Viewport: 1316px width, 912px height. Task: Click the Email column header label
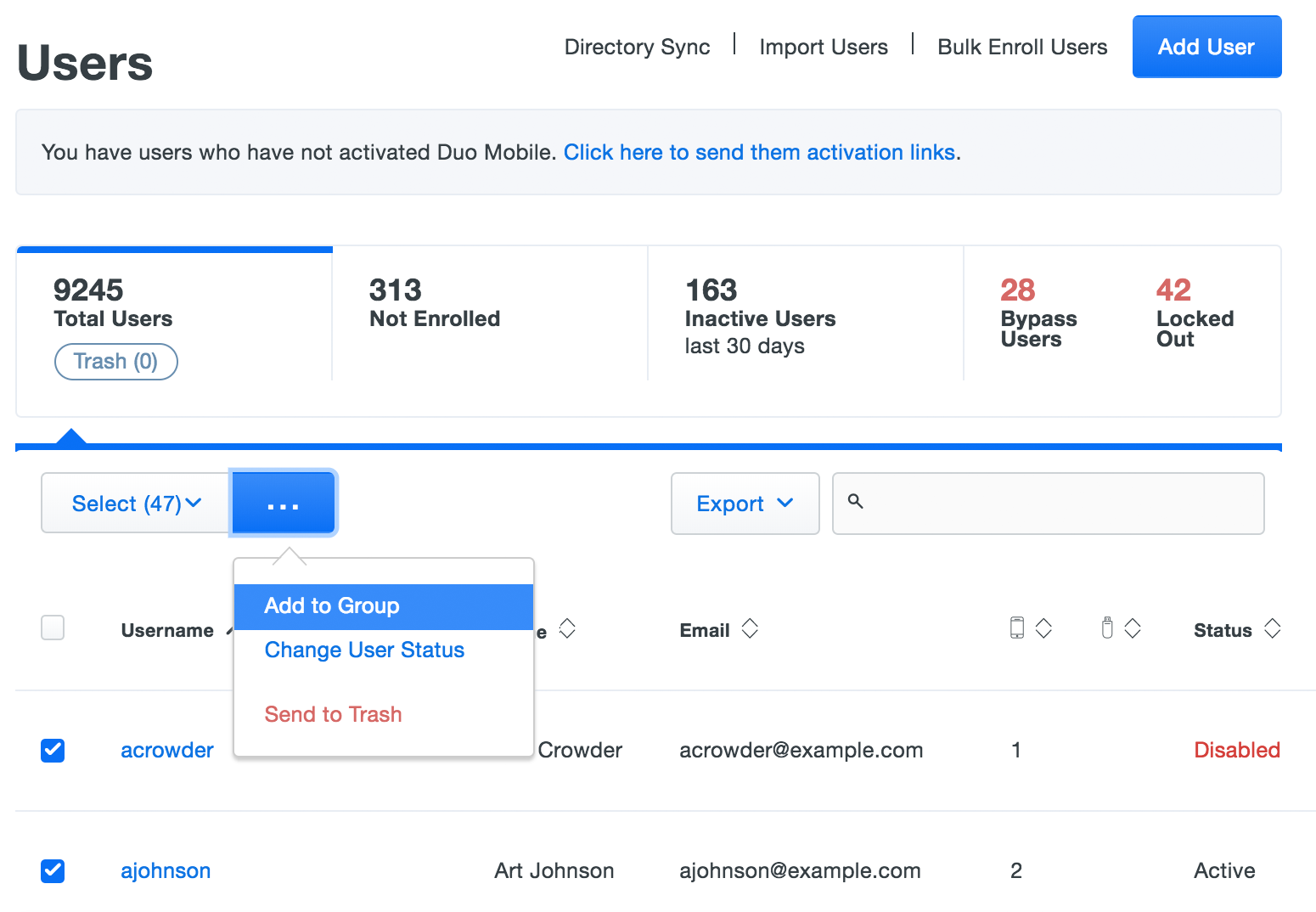click(705, 630)
